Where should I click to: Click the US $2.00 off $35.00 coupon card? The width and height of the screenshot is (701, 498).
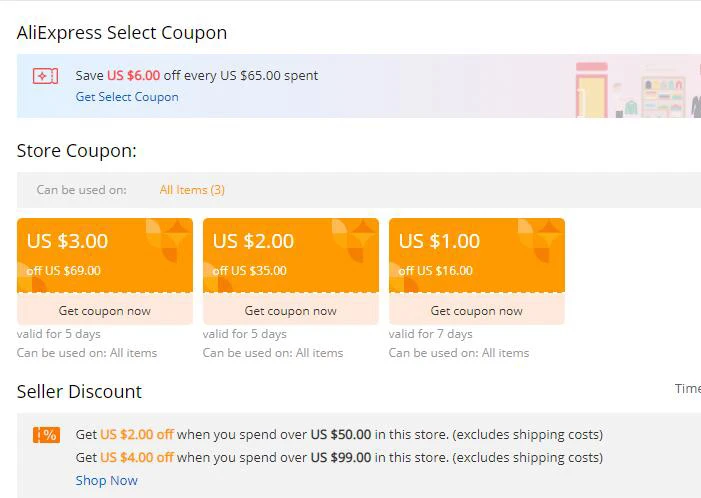291,254
